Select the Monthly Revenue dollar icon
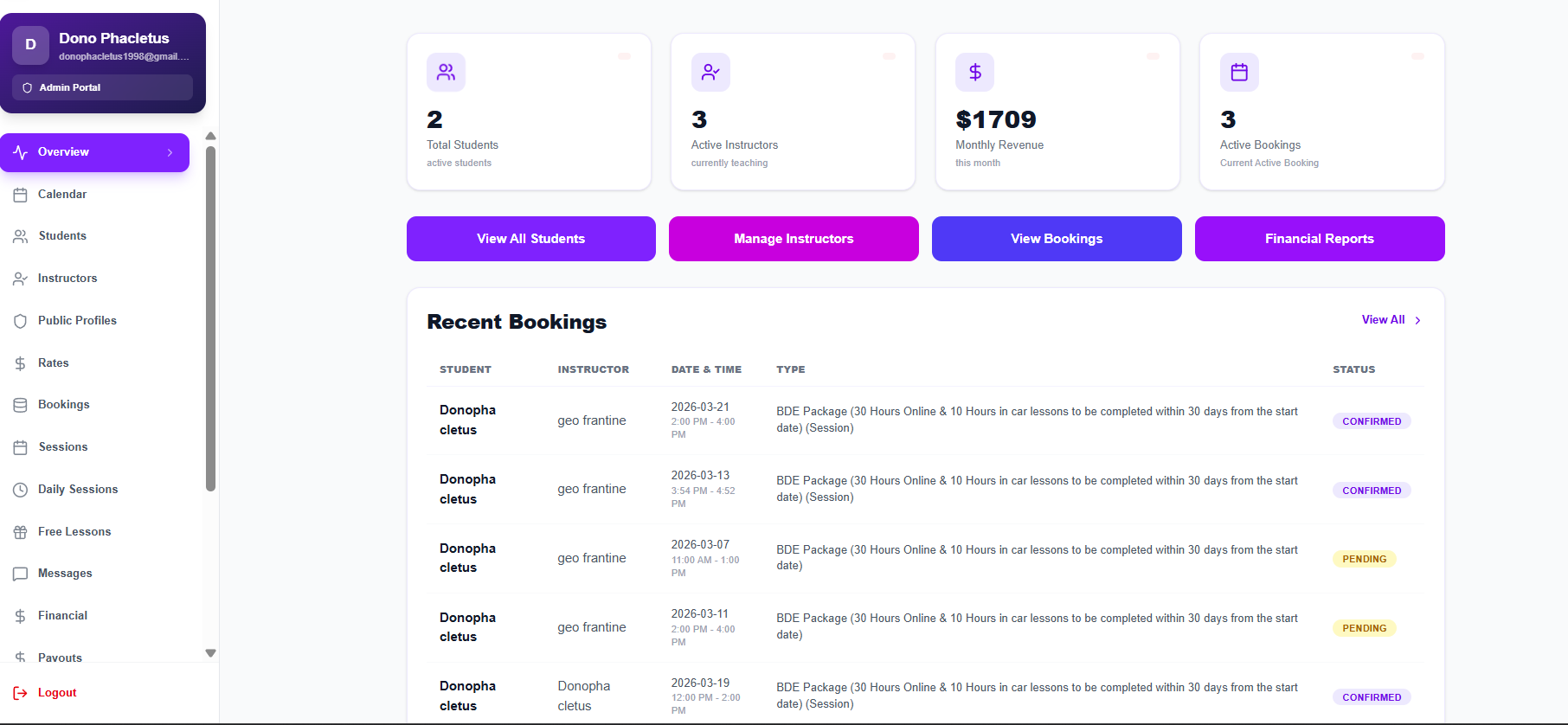1568x725 pixels. [974, 72]
